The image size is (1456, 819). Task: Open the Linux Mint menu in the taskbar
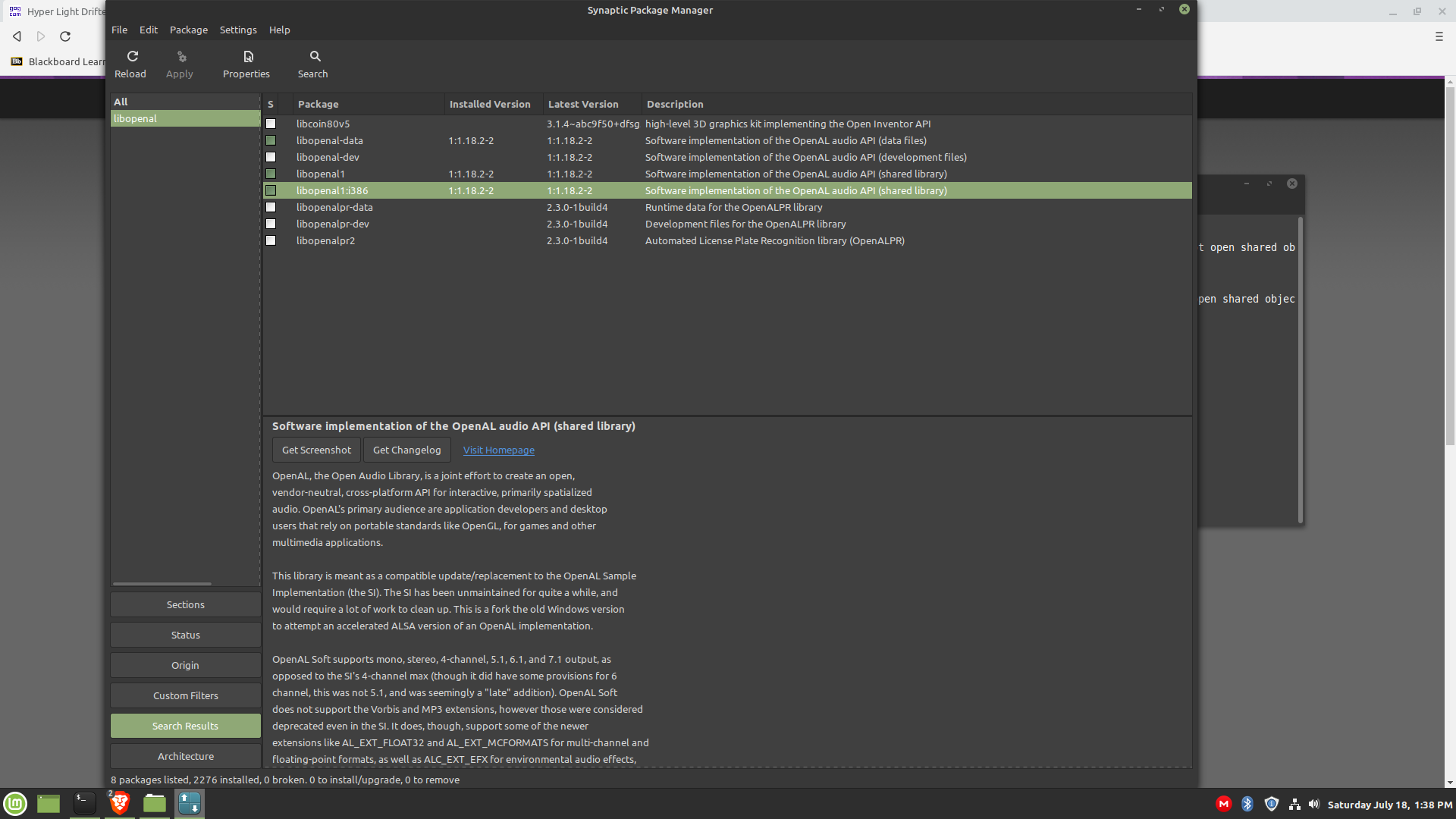[15, 803]
